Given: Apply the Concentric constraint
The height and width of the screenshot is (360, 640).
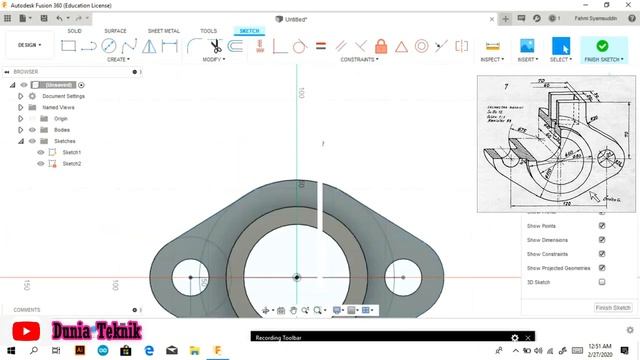Looking at the screenshot, I should point(421,46).
